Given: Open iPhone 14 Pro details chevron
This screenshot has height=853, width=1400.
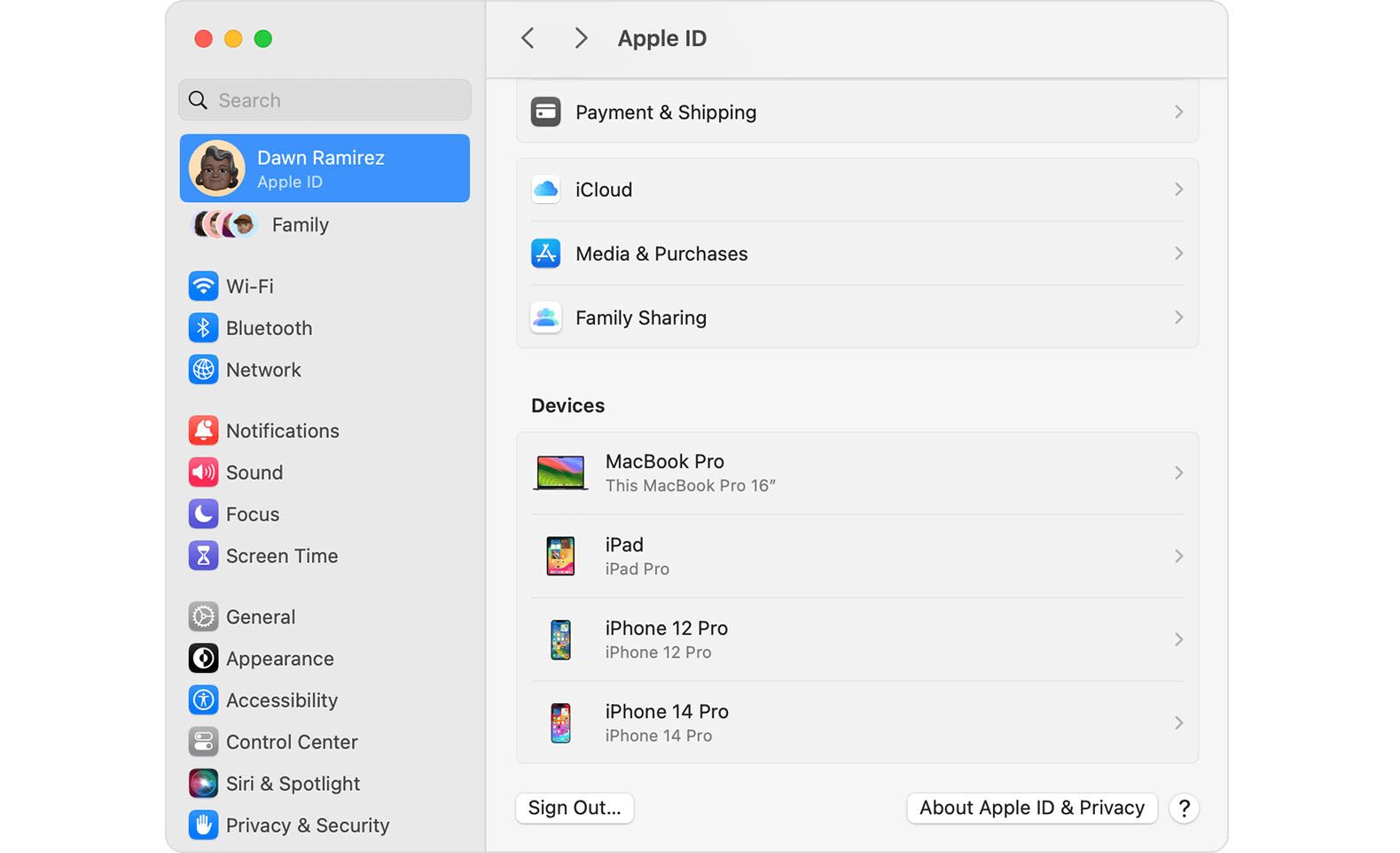Looking at the screenshot, I should 1178,723.
